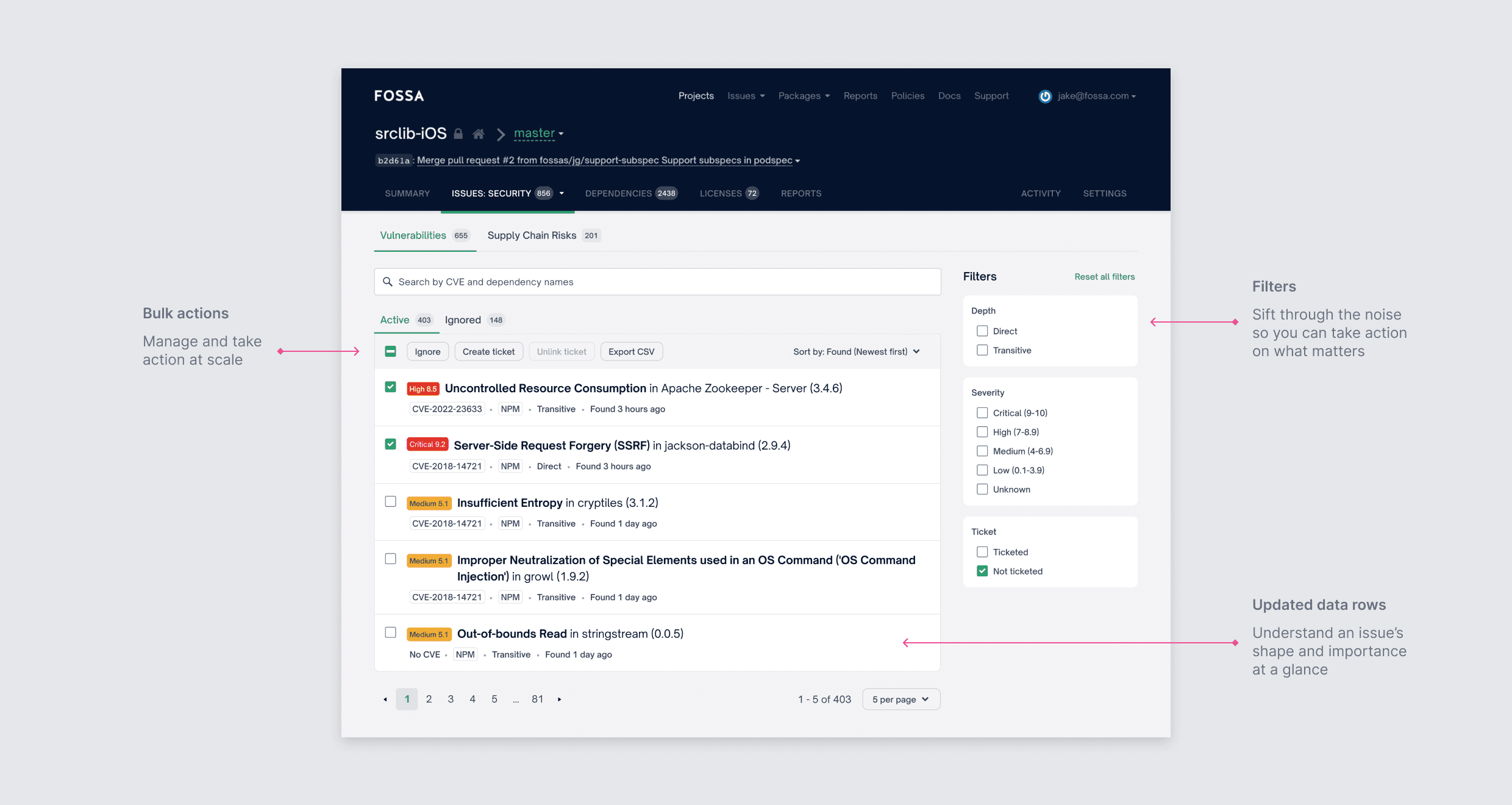Check the Insufficient Entropy row

click(391, 501)
